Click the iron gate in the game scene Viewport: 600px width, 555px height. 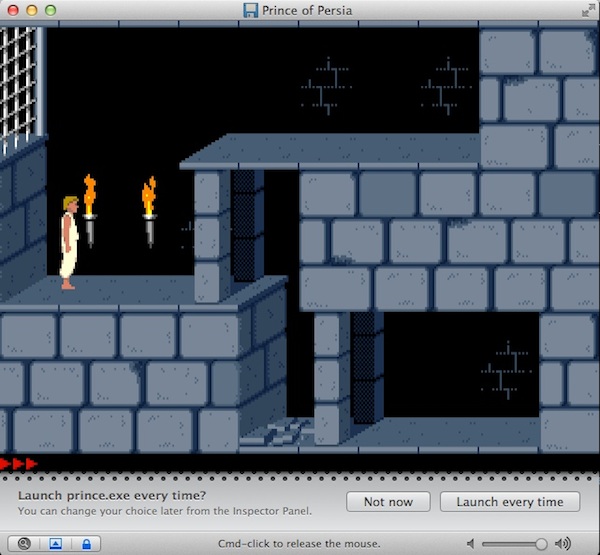point(20,89)
